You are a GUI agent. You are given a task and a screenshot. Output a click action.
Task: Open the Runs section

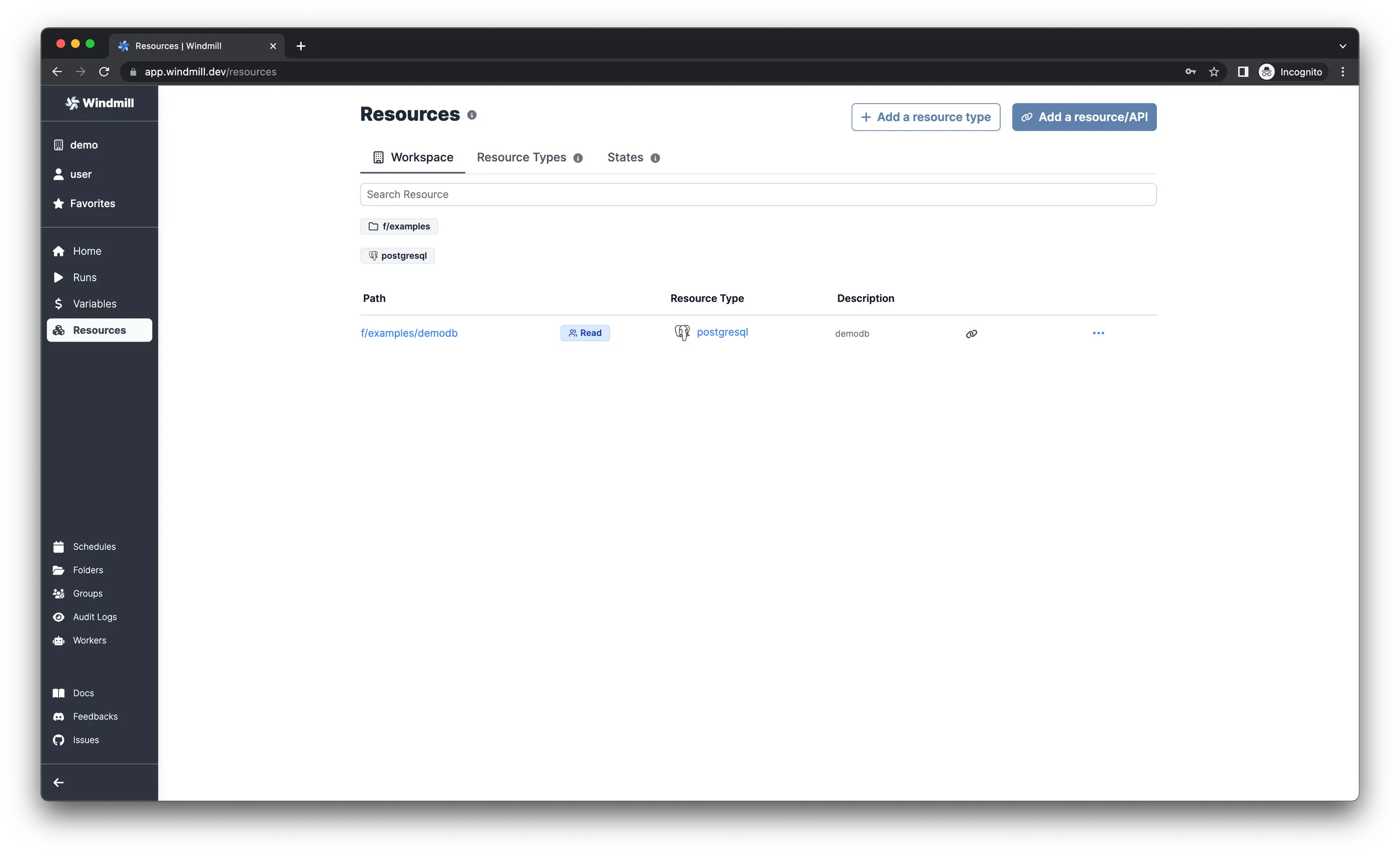coord(84,277)
